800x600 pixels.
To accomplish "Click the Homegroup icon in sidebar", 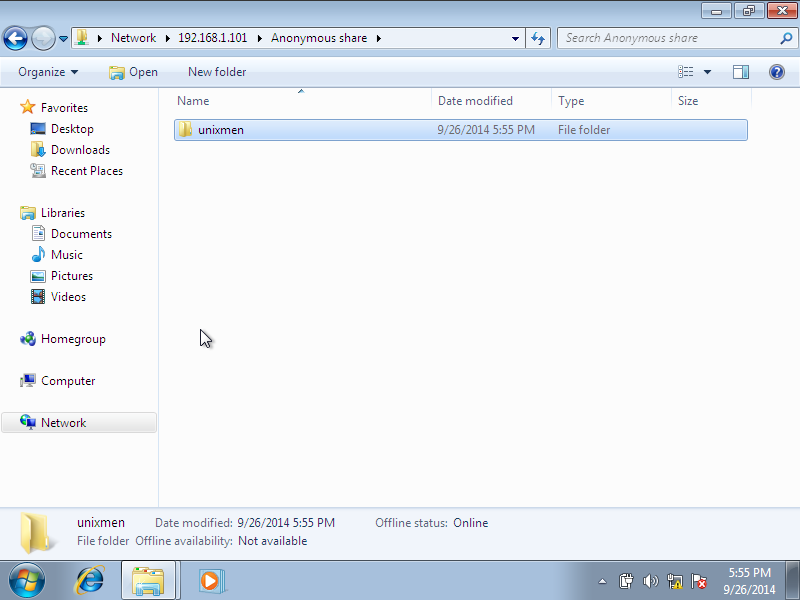I will click(x=28, y=338).
